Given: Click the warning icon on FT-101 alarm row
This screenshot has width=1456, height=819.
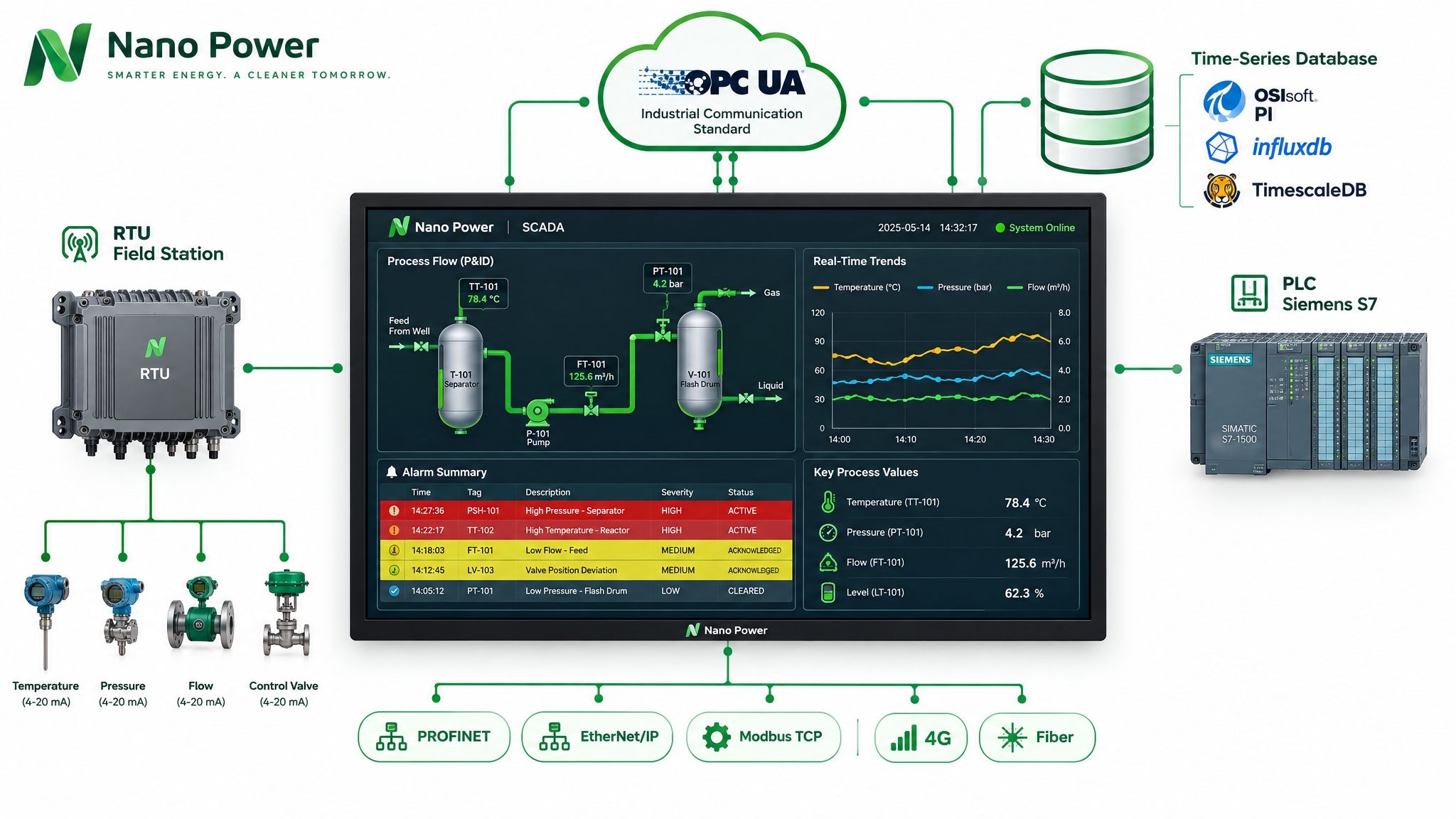Looking at the screenshot, I should [394, 550].
